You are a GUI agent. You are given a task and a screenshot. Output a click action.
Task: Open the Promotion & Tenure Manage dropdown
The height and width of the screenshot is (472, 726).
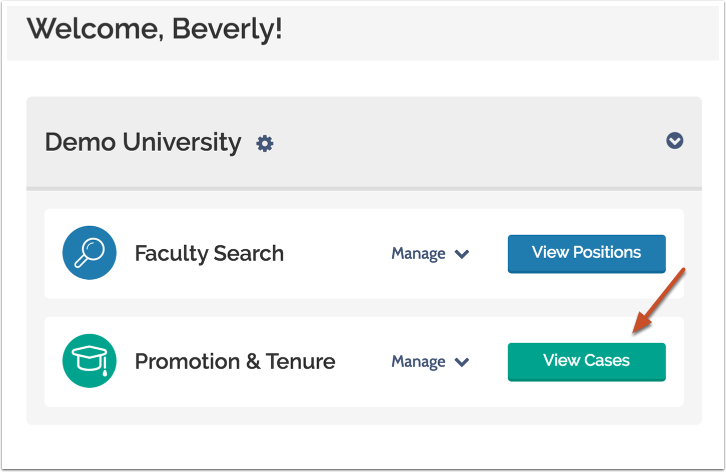coord(430,361)
